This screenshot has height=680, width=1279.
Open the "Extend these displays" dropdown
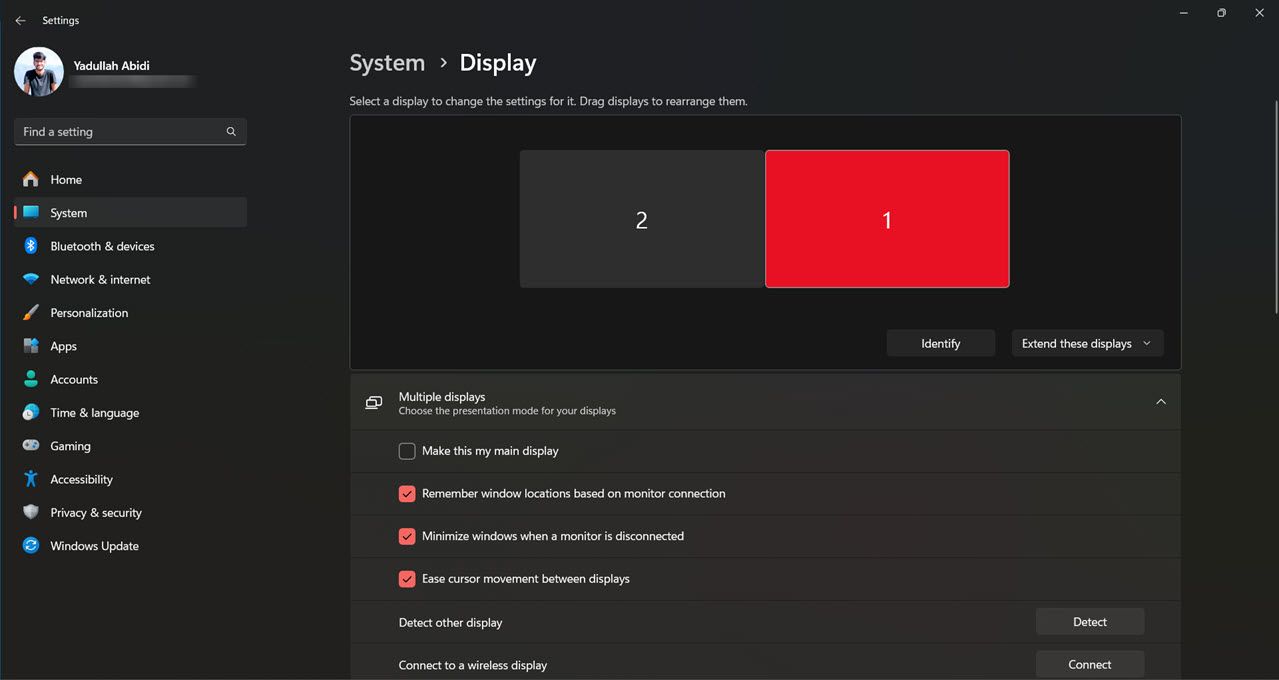click(1087, 343)
